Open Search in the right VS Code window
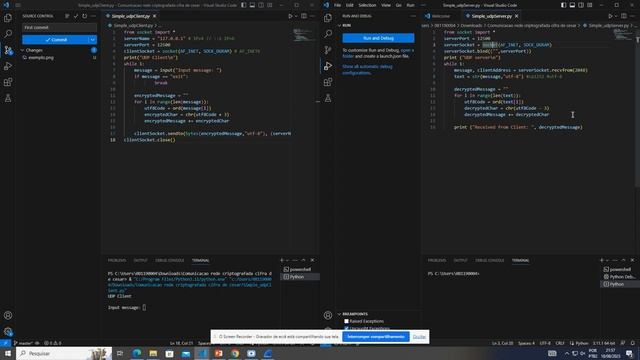Screen dimensions: 640x360 pos(328,34)
